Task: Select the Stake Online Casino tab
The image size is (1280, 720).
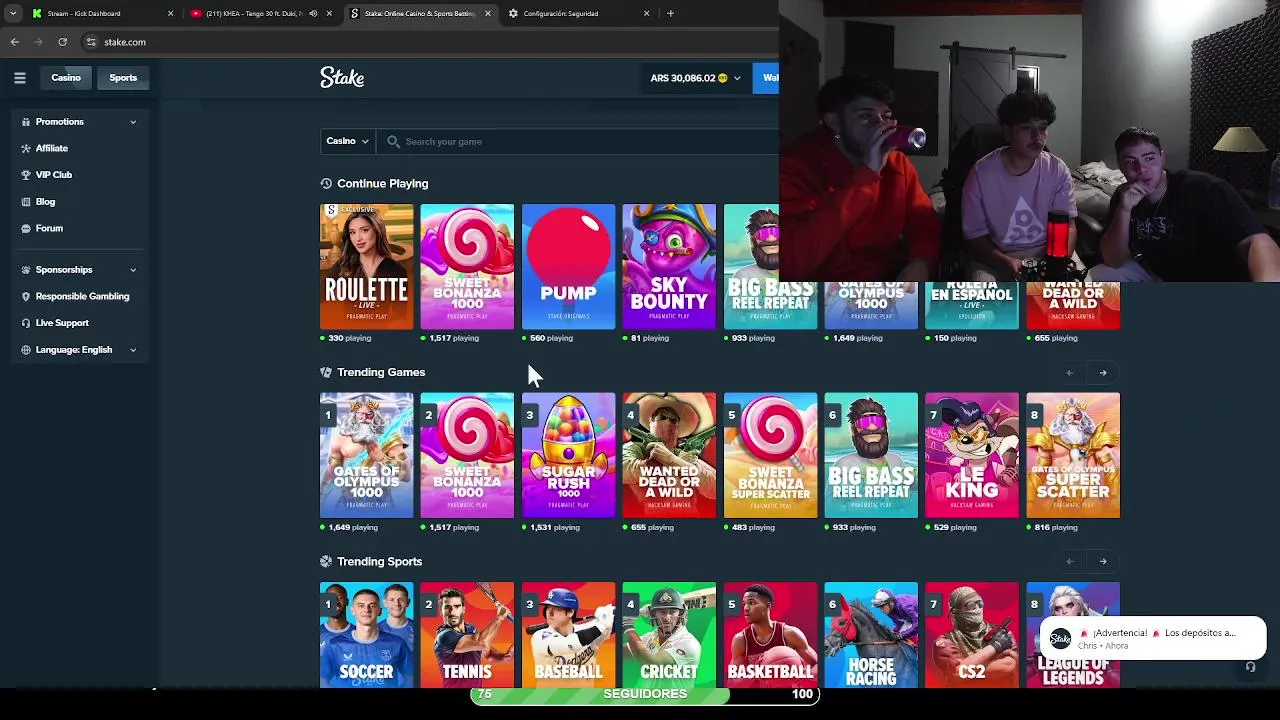Action: tap(420, 13)
